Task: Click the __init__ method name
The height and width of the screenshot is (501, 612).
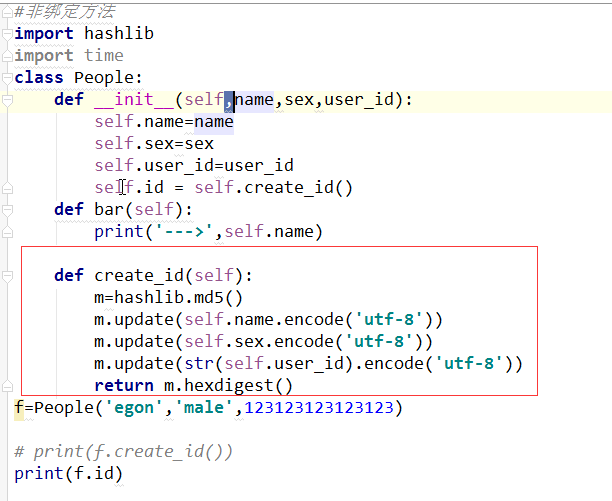Action: click(x=134, y=99)
